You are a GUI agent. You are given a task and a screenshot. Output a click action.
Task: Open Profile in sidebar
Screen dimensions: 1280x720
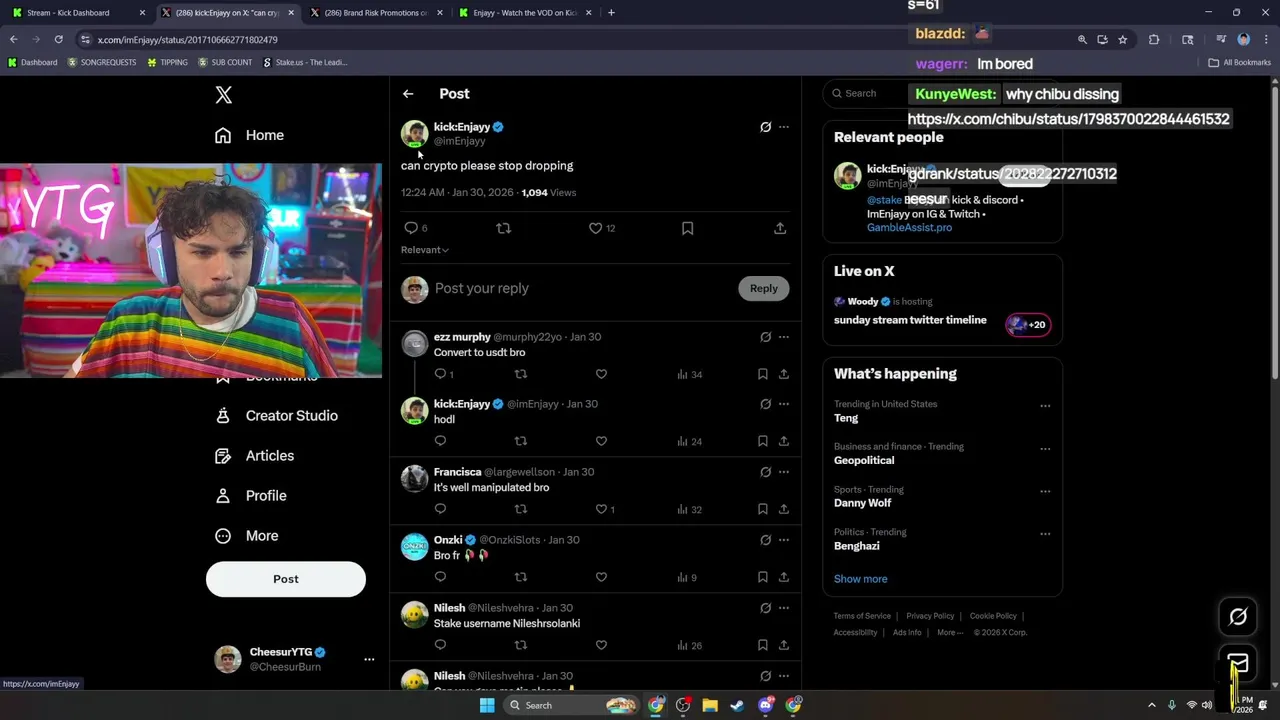click(x=251, y=496)
